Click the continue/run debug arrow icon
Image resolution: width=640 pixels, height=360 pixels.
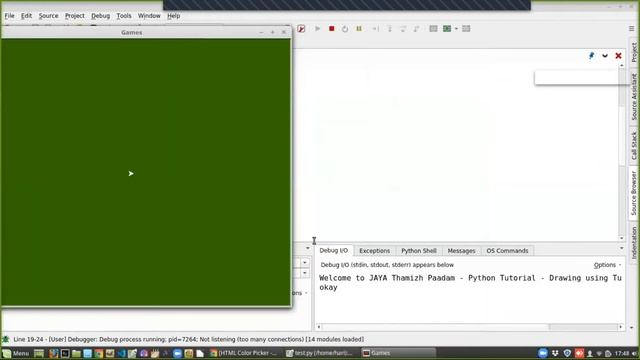tap(318, 29)
